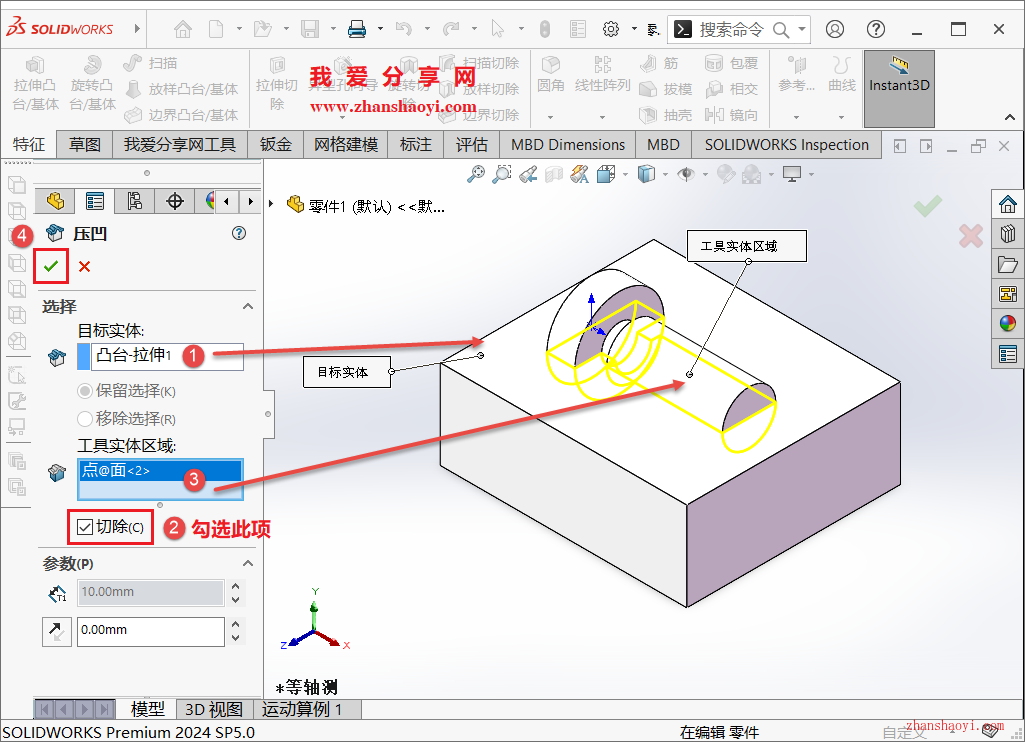This screenshot has height=742, width=1025.
Task: Open the 评估 tab
Action: (x=471, y=144)
